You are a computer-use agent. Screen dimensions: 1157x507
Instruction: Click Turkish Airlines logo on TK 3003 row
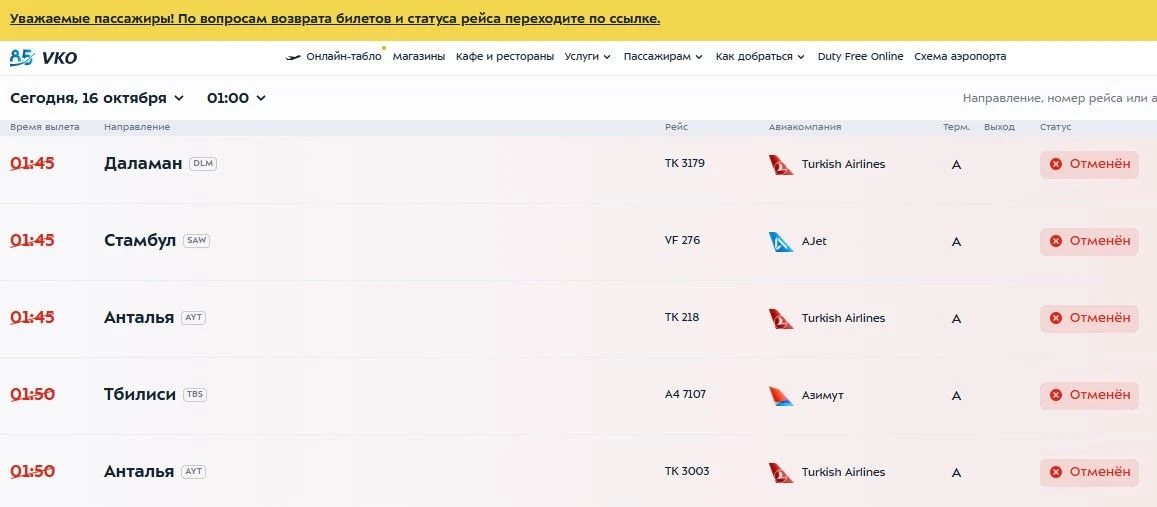[781, 472]
